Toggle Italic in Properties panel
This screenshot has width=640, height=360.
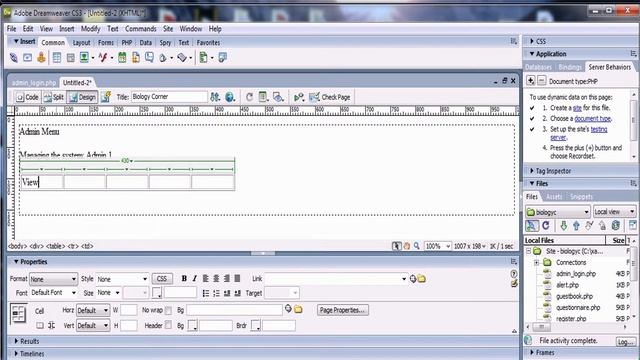point(194,279)
